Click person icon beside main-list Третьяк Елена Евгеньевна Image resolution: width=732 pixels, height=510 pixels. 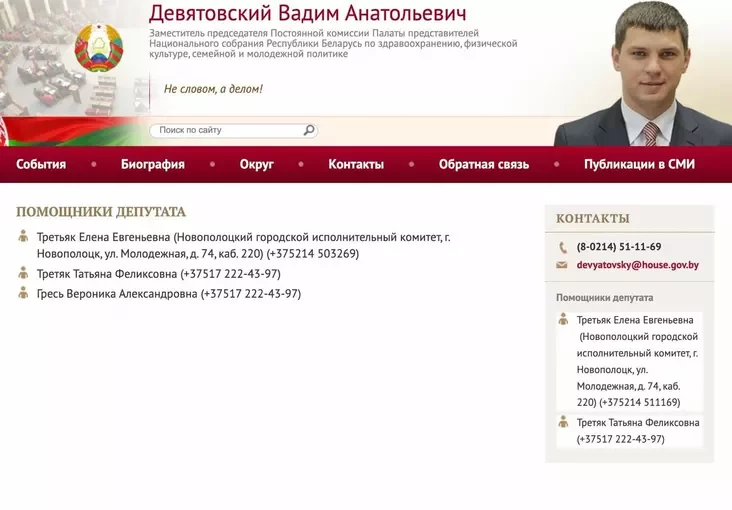[x=23, y=237]
